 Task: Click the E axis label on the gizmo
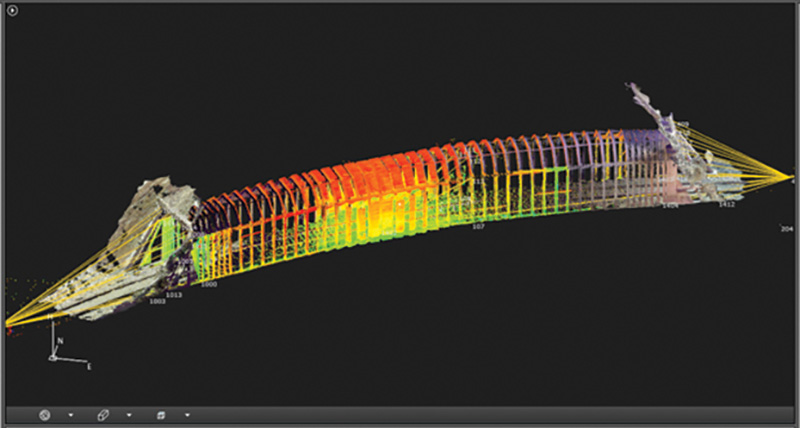pos(89,367)
